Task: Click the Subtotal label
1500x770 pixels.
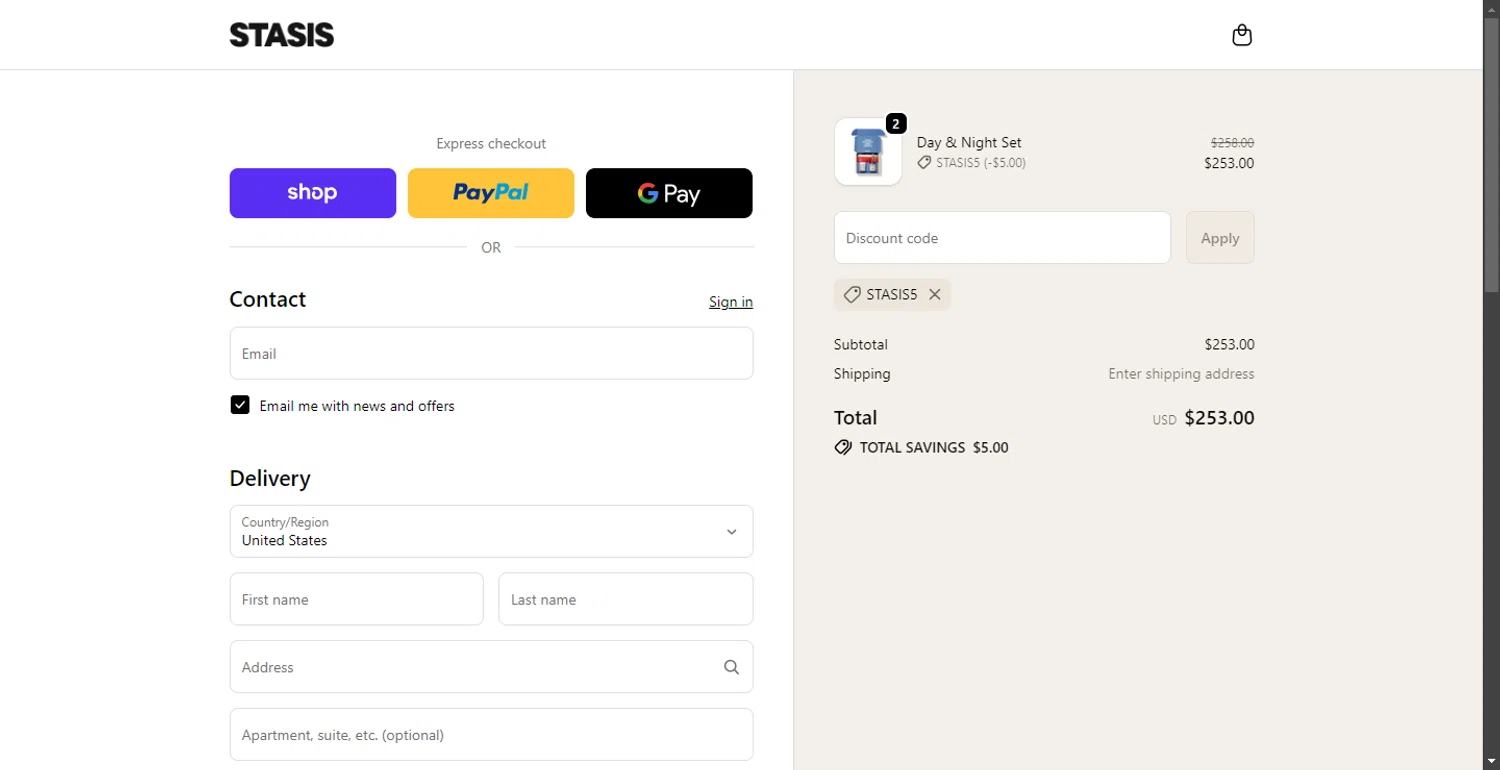Action: 861,344
